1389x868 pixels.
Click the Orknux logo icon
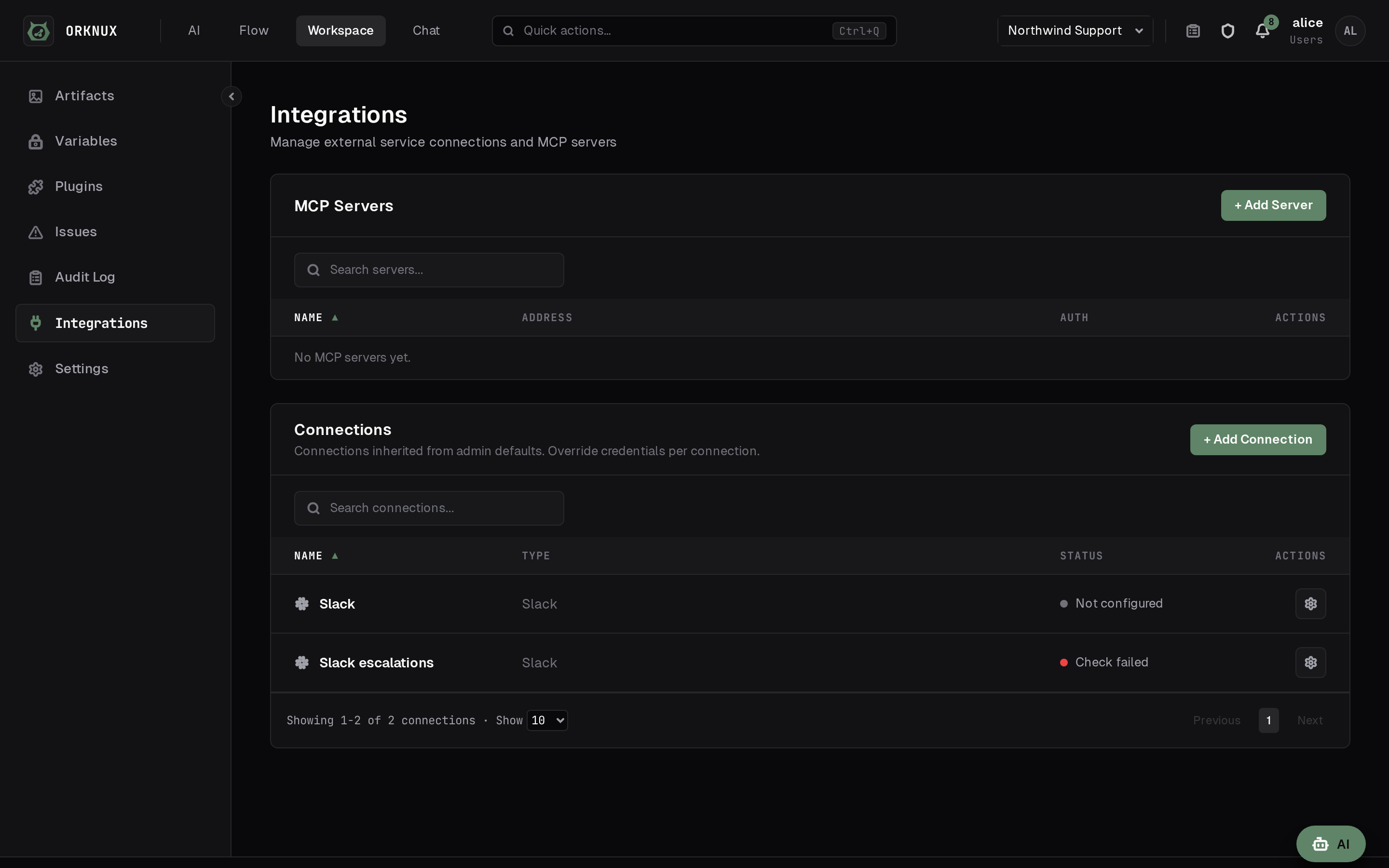pos(39,30)
